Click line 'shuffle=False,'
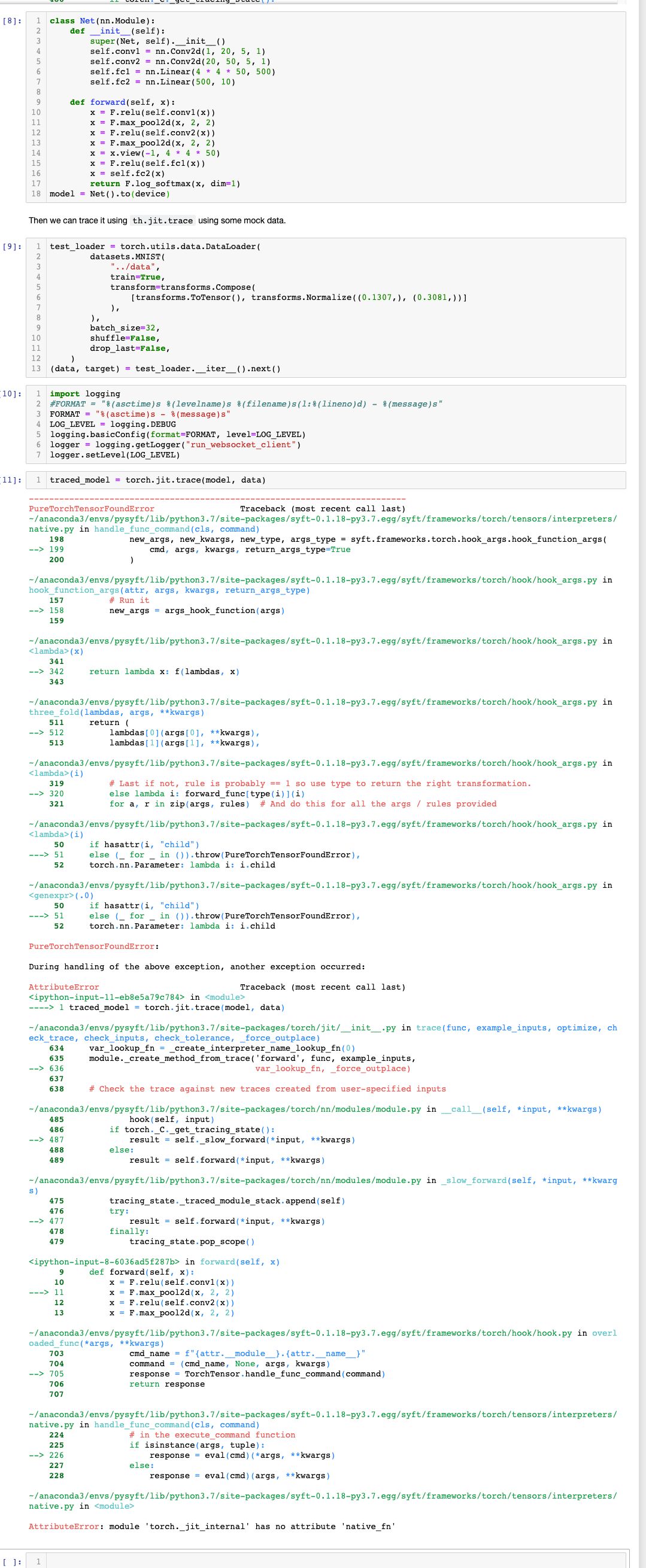This screenshot has width=646, height=1568. pyautogui.click(x=125, y=338)
